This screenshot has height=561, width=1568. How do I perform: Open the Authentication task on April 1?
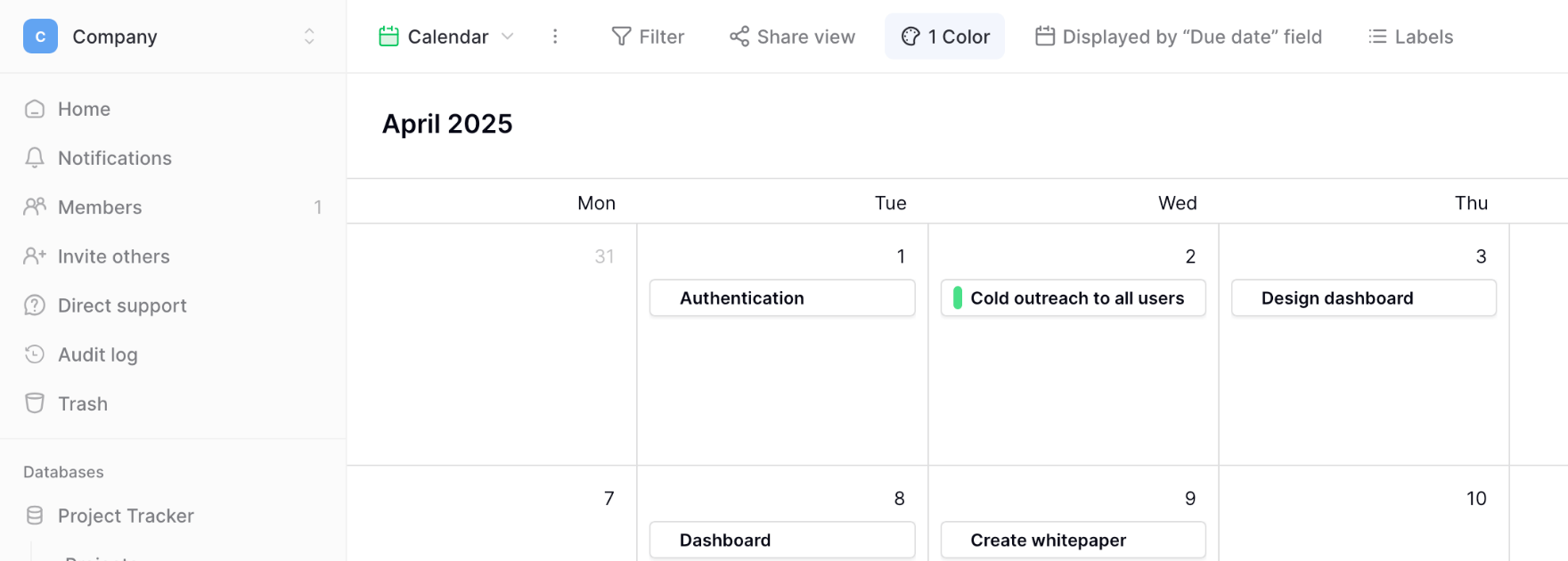(x=781, y=297)
